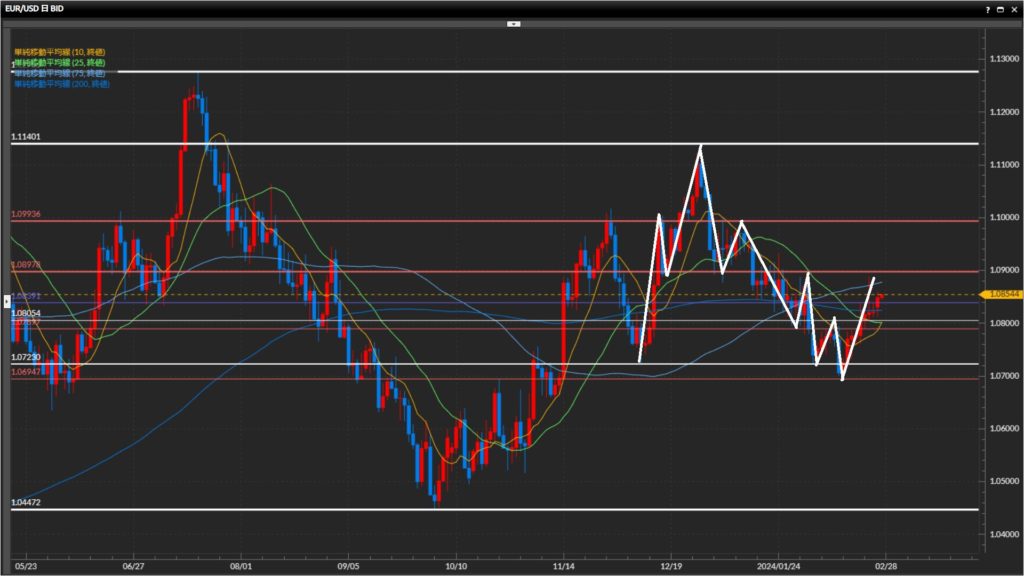Open the help question mark icon
The height and width of the screenshot is (576, 1024).
(x=988, y=7)
